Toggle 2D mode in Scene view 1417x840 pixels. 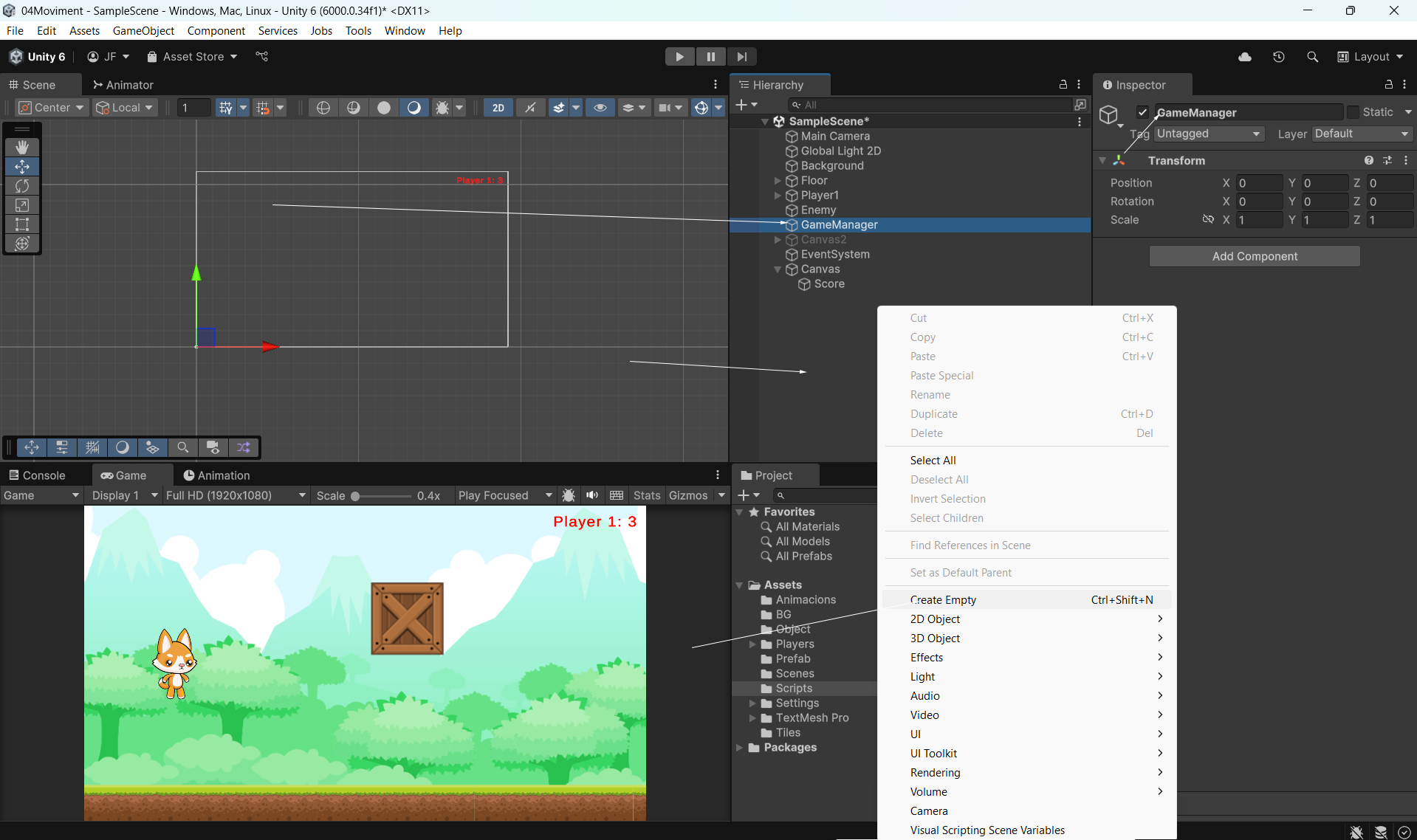[x=498, y=108]
